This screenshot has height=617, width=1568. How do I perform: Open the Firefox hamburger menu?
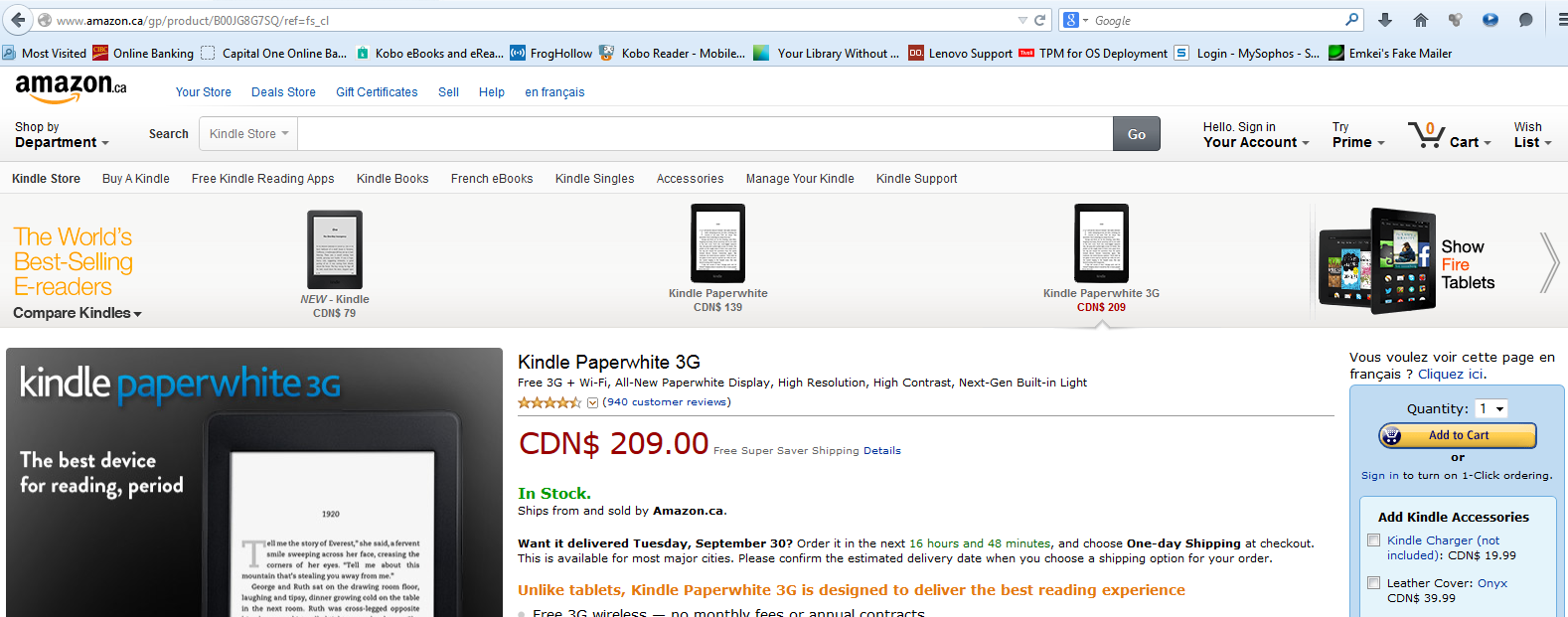pyautogui.click(x=1561, y=20)
